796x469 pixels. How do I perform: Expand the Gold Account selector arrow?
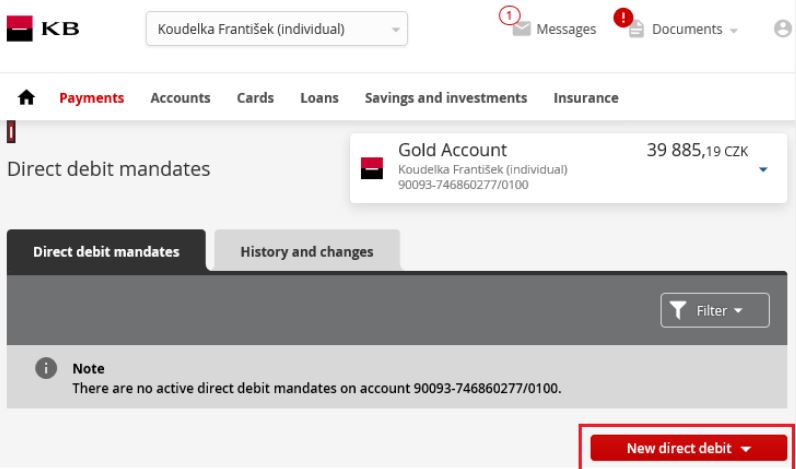pyautogui.click(x=763, y=170)
